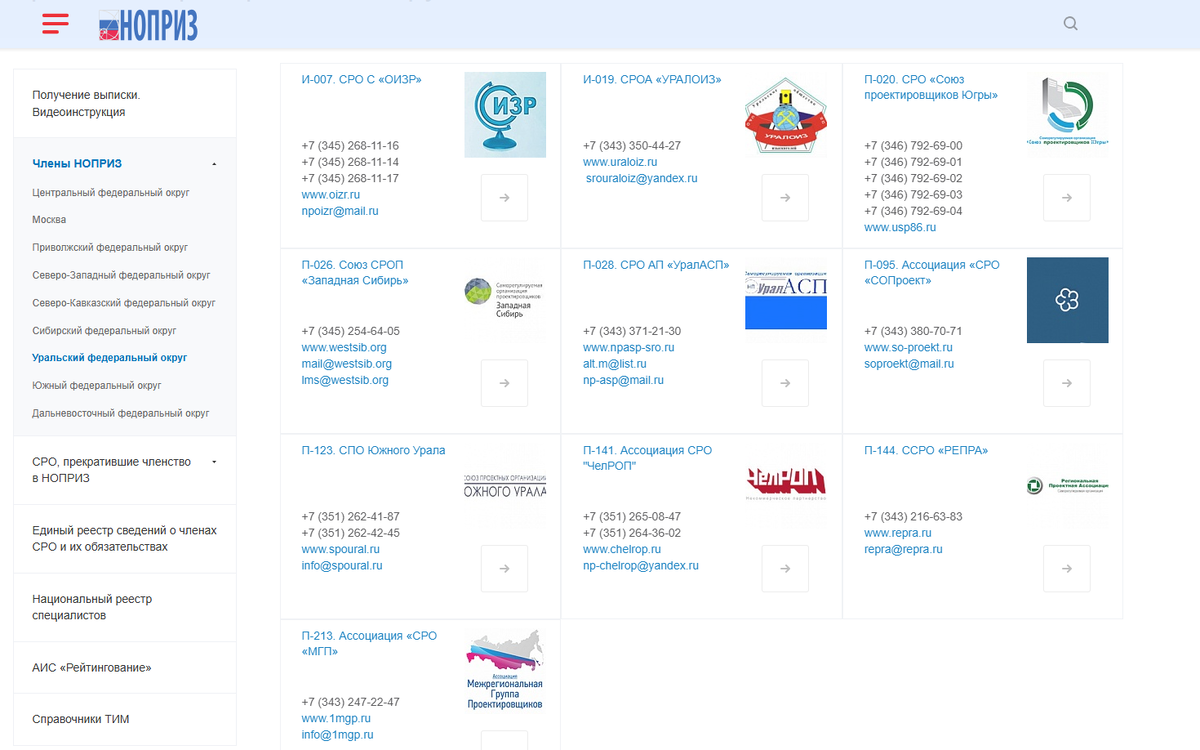The height and width of the screenshot is (750, 1200).
Task: Click arrow button in ССРО «РЕПРА» card
Action: point(1067,569)
